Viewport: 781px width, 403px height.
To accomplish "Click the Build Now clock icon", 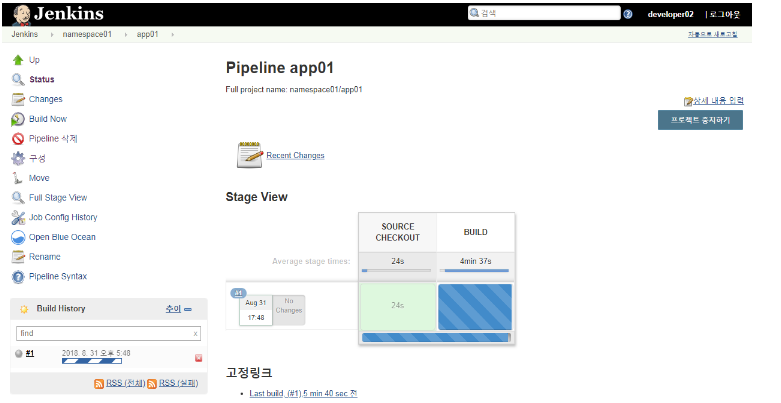I will (x=18, y=119).
